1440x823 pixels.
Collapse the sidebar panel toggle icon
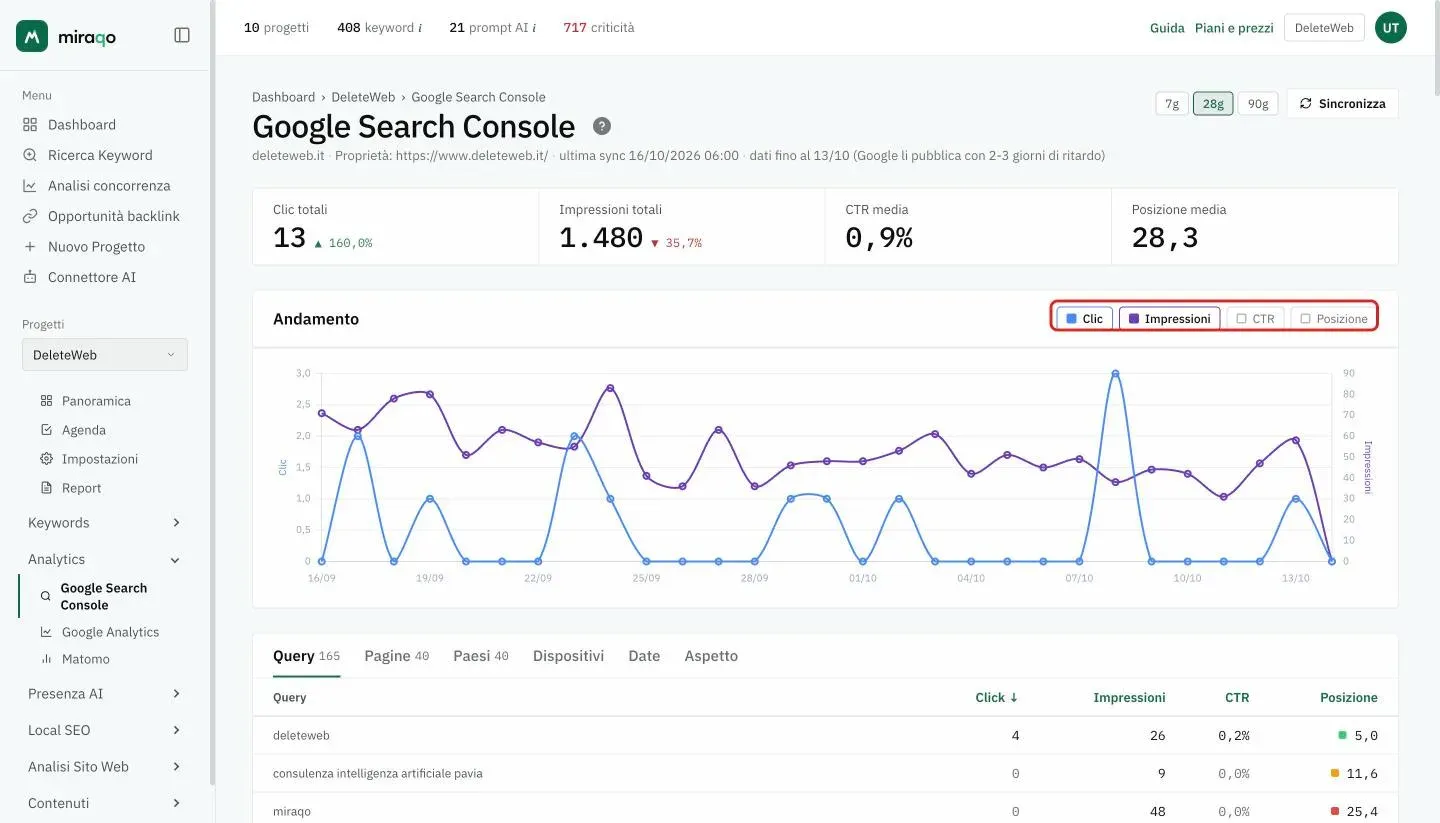pos(182,35)
